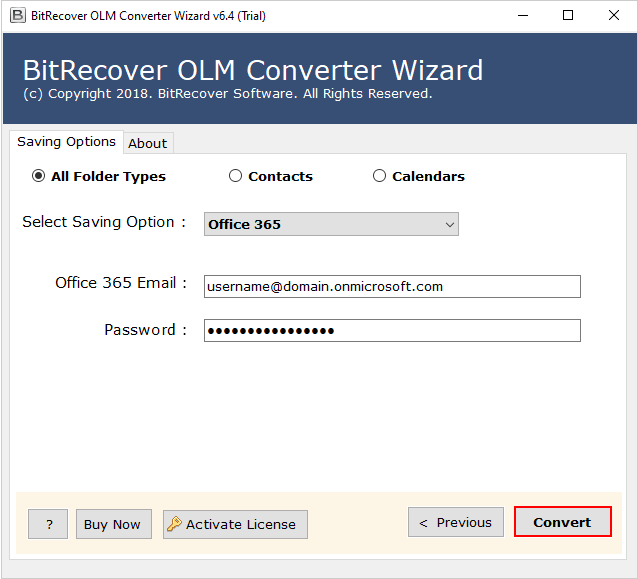Select the All Folder Types radio button
This screenshot has width=638, height=579.
pyautogui.click(x=39, y=176)
